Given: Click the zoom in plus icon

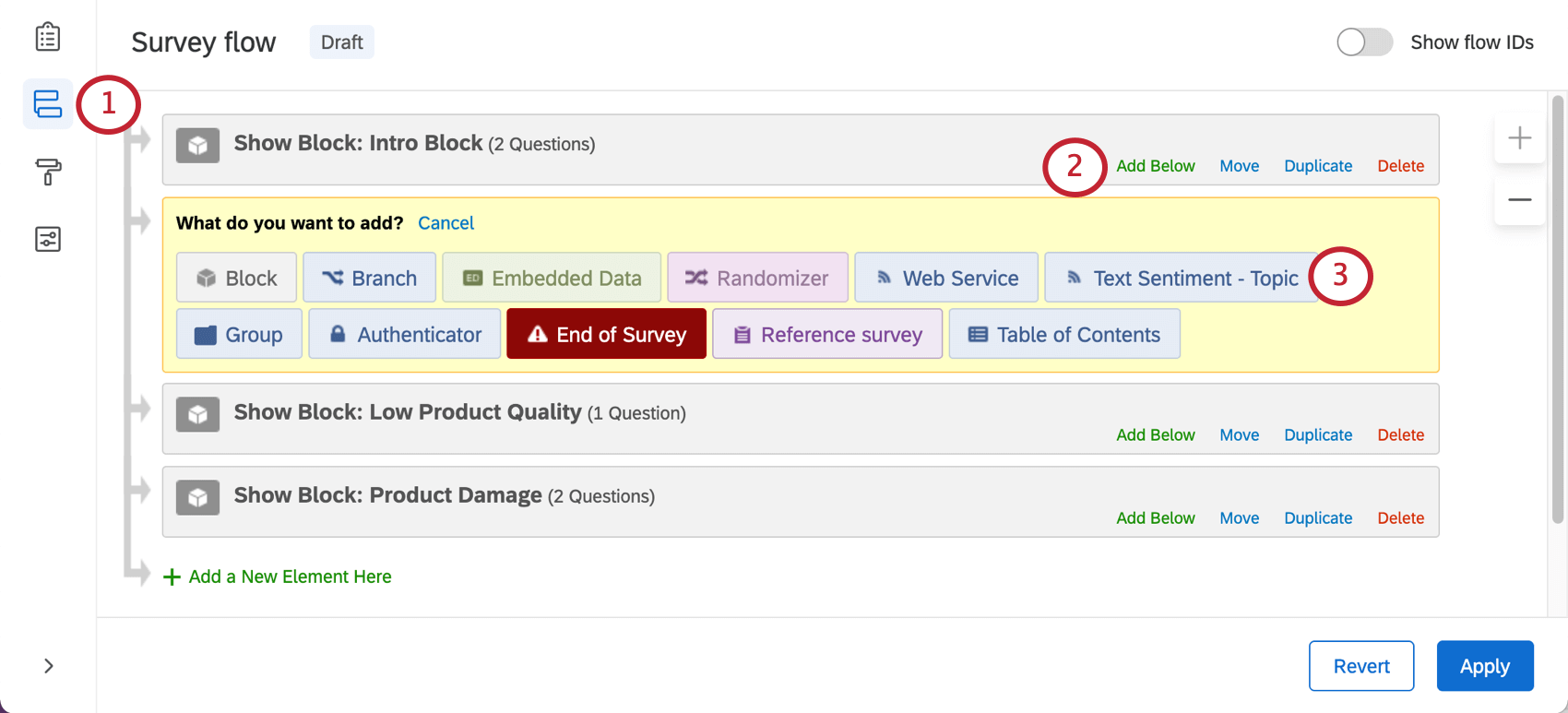Looking at the screenshot, I should (1519, 138).
